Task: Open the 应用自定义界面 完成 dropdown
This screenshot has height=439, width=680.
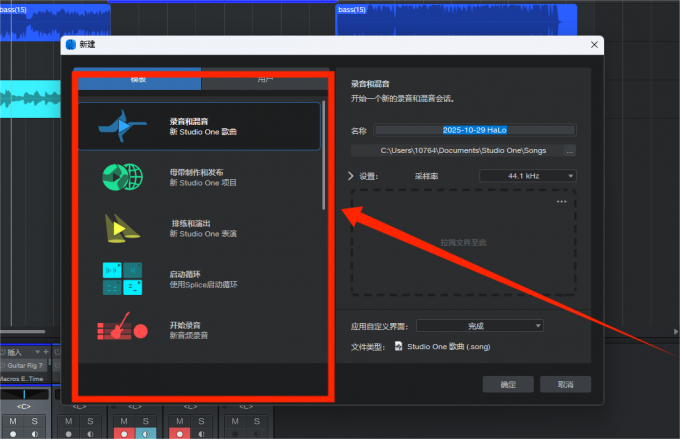Action: click(480, 326)
